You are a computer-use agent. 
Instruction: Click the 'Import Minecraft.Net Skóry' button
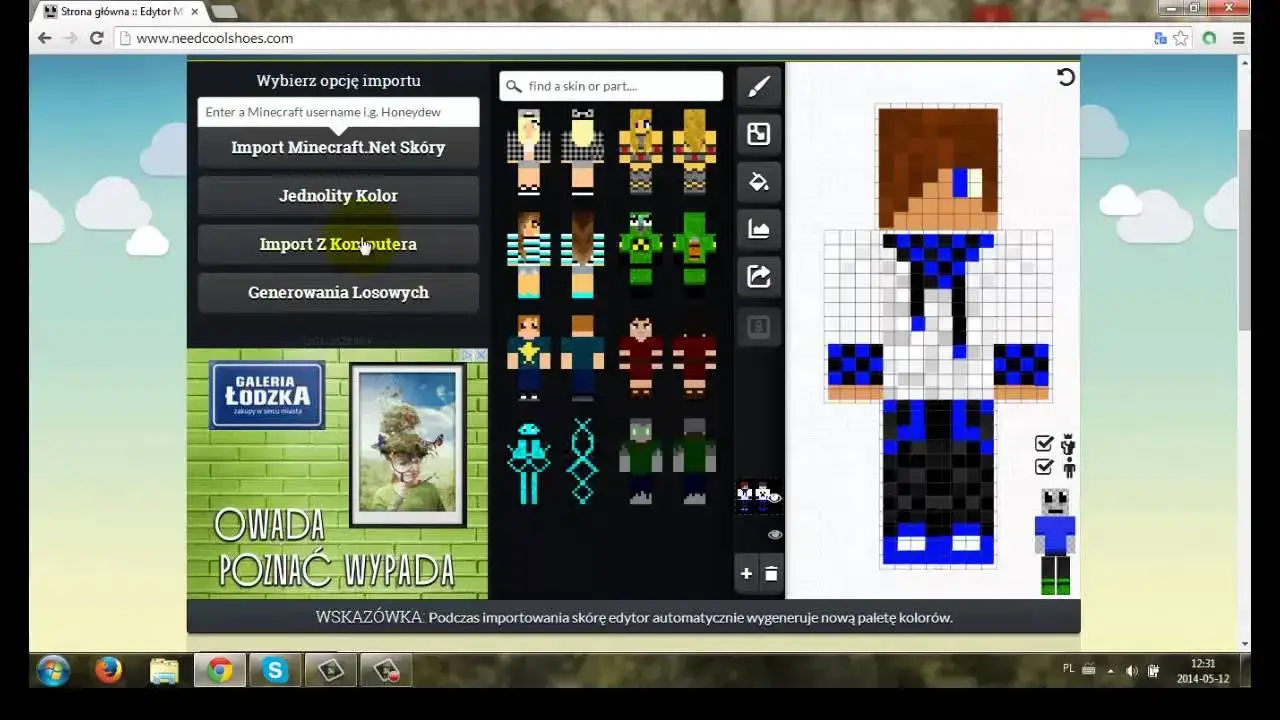click(338, 147)
